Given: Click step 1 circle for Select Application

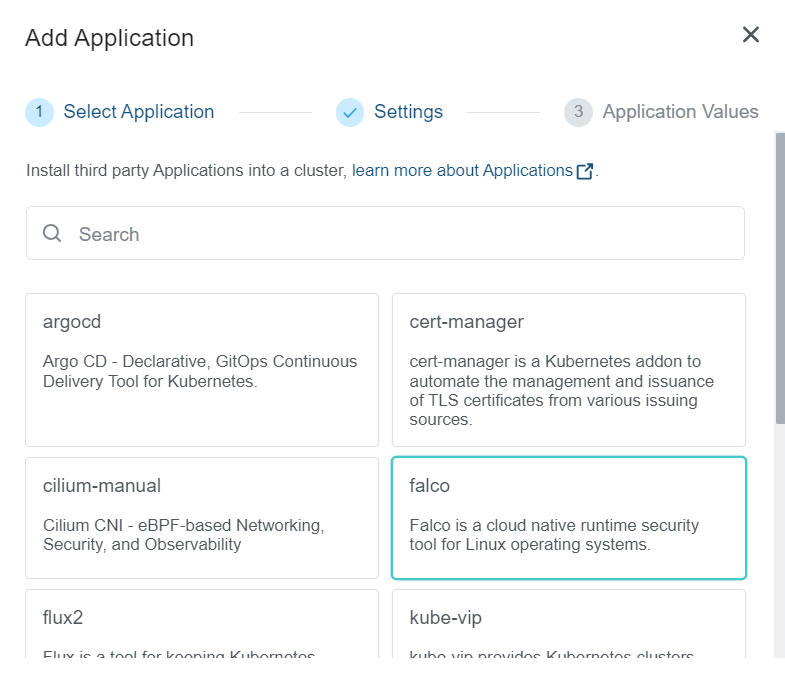Looking at the screenshot, I should tap(40, 112).
